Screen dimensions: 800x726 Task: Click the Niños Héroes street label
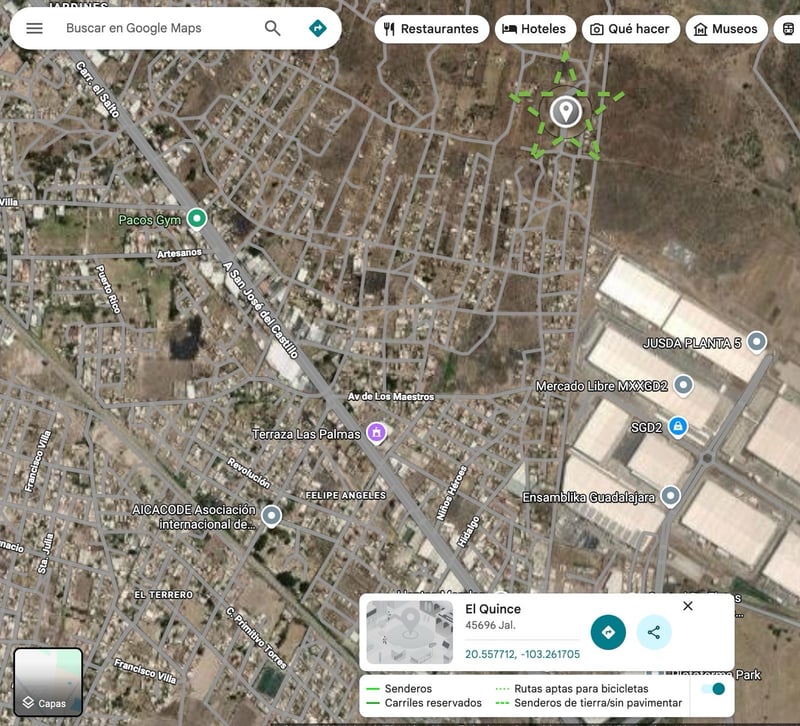[x=452, y=492]
